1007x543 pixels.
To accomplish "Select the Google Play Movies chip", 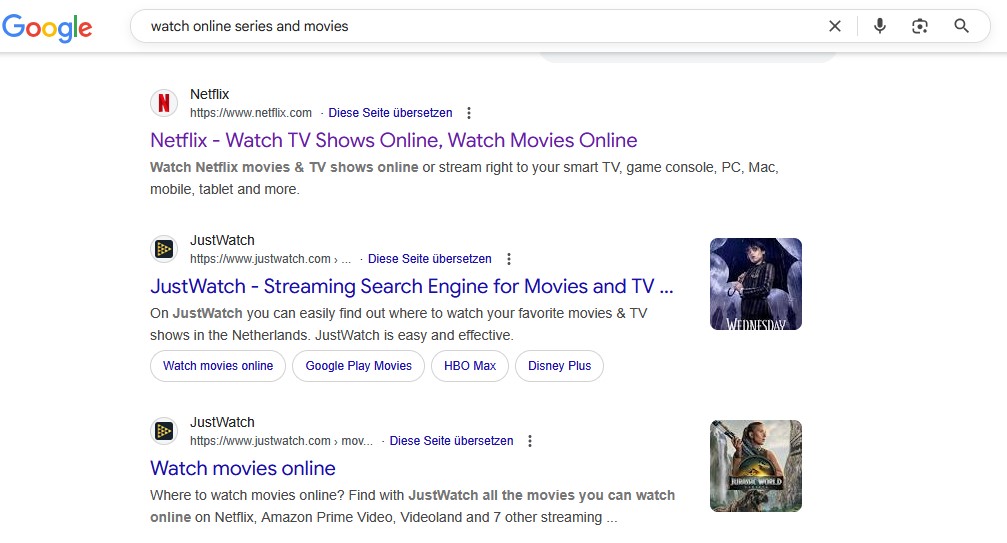I will pos(358,366).
